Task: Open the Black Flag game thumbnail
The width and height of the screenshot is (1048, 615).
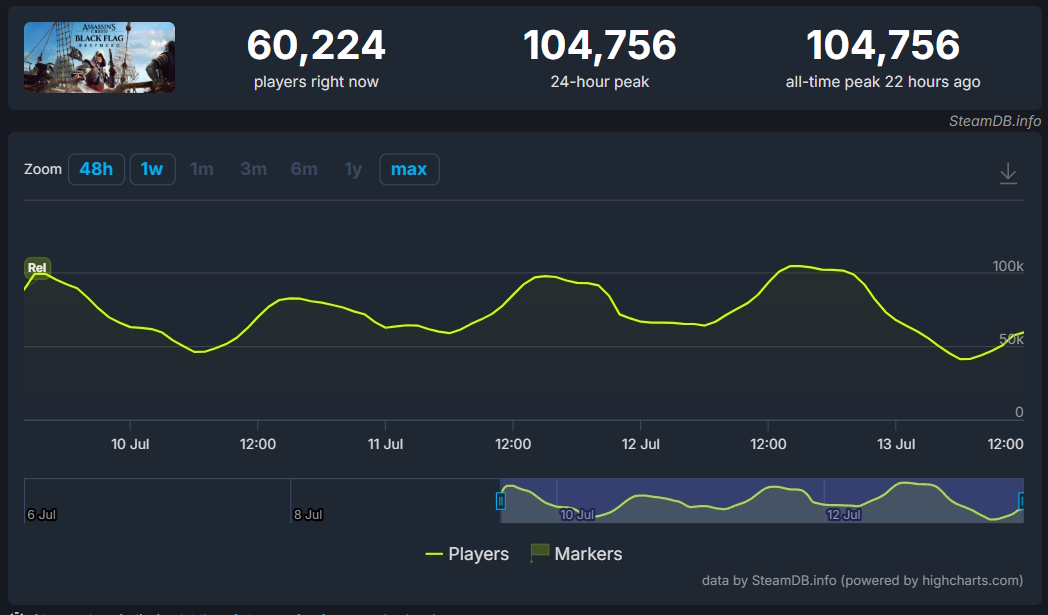Action: (x=100, y=57)
